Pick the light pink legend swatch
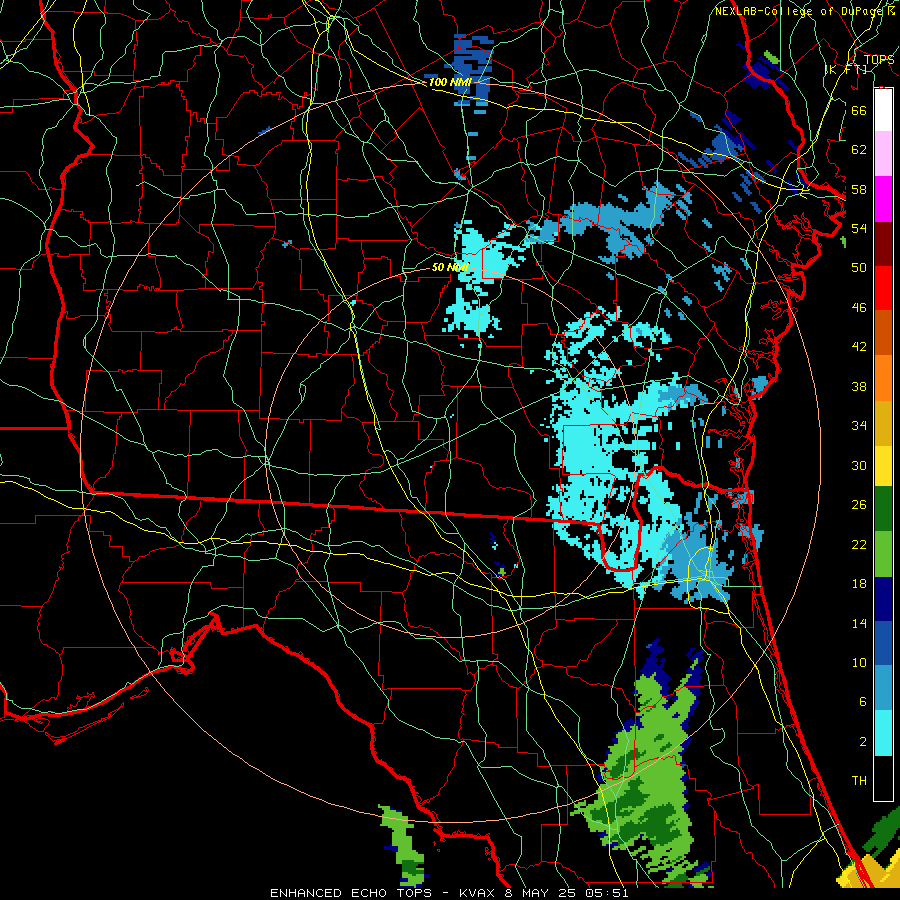This screenshot has height=900, width=900. pos(883,153)
